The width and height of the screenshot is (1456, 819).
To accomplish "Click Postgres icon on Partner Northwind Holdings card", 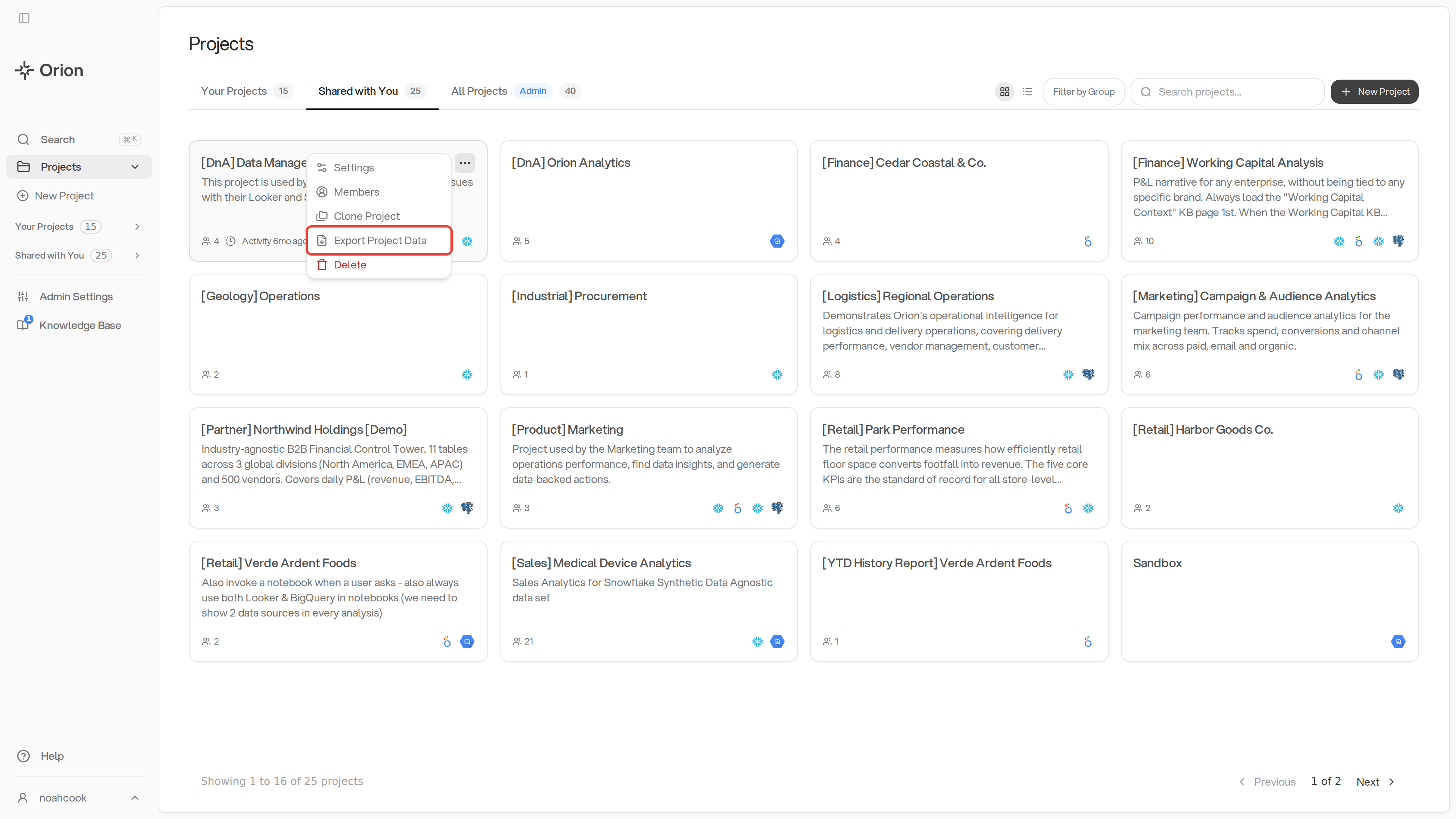I will [467, 508].
